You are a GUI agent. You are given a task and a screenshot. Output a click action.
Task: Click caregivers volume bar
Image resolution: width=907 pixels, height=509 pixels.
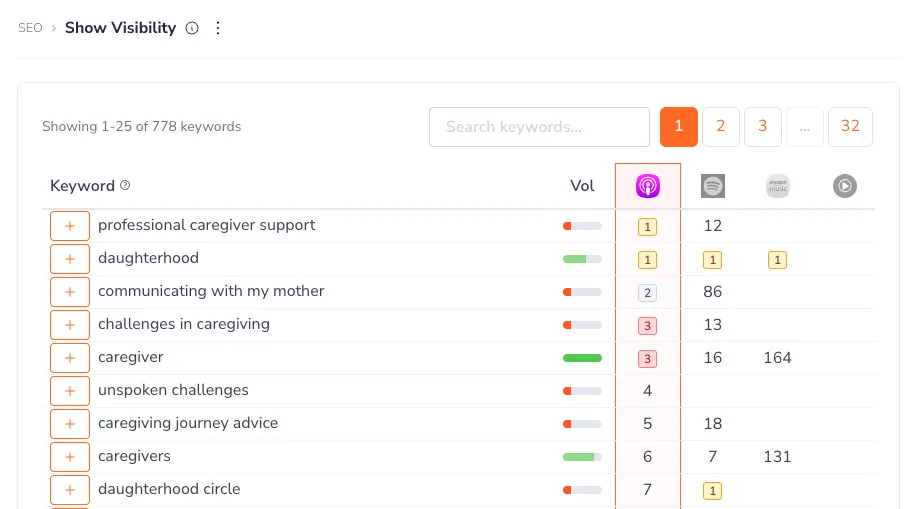click(582, 457)
